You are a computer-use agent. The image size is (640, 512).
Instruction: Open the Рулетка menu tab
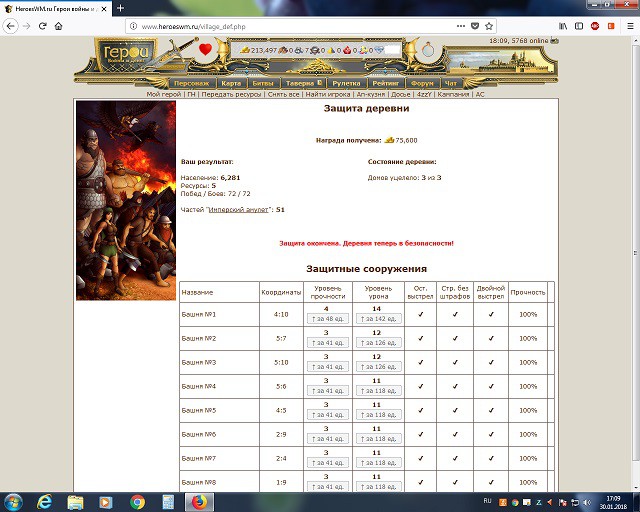347,84
